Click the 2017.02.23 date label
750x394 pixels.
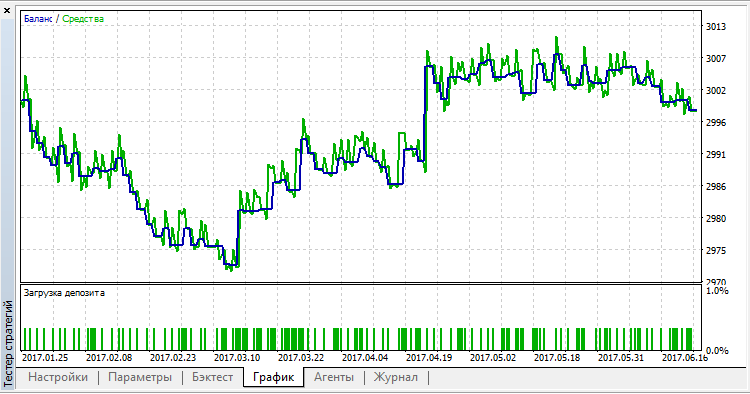(173, 358)
